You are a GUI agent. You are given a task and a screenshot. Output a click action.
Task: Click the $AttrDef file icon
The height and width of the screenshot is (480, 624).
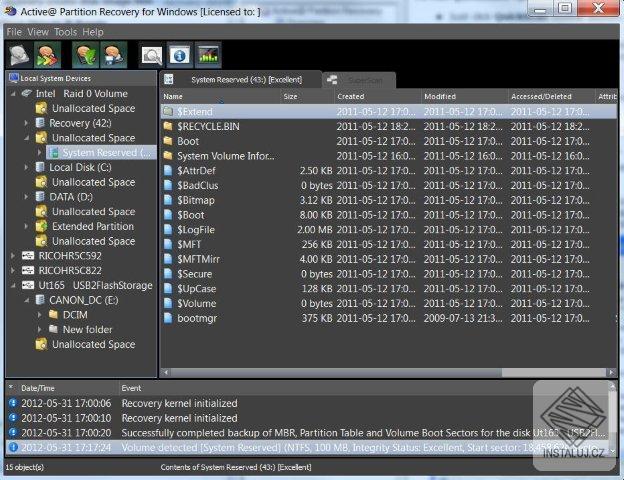168,170
